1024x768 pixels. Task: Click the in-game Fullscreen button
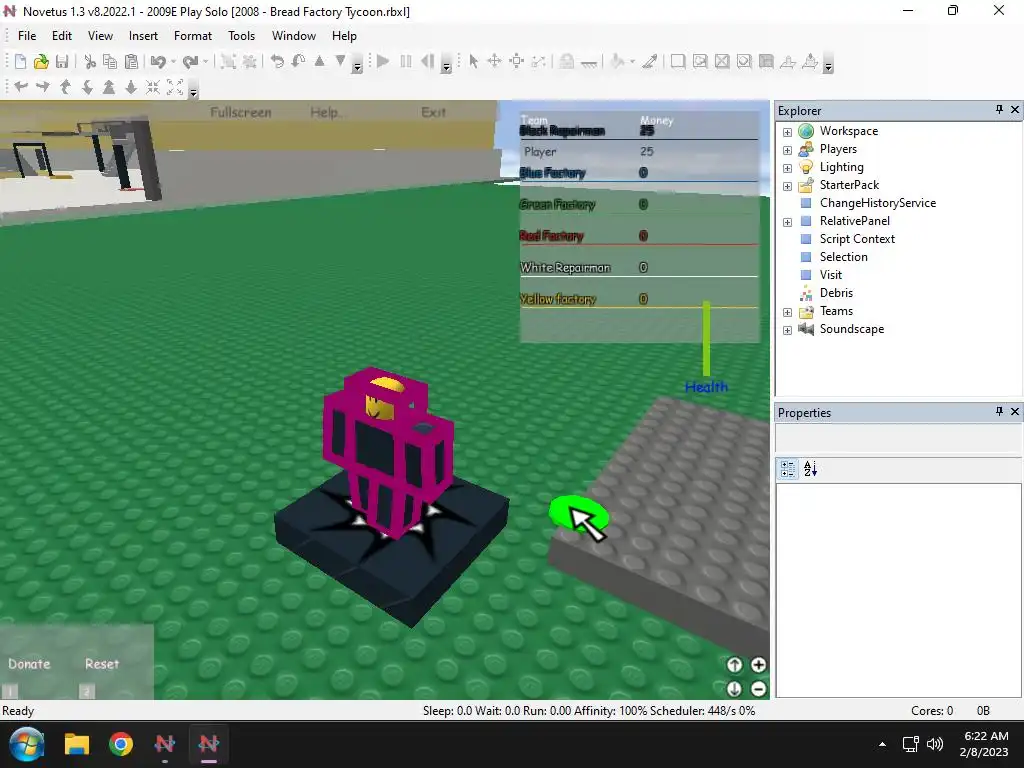[240, 112]
